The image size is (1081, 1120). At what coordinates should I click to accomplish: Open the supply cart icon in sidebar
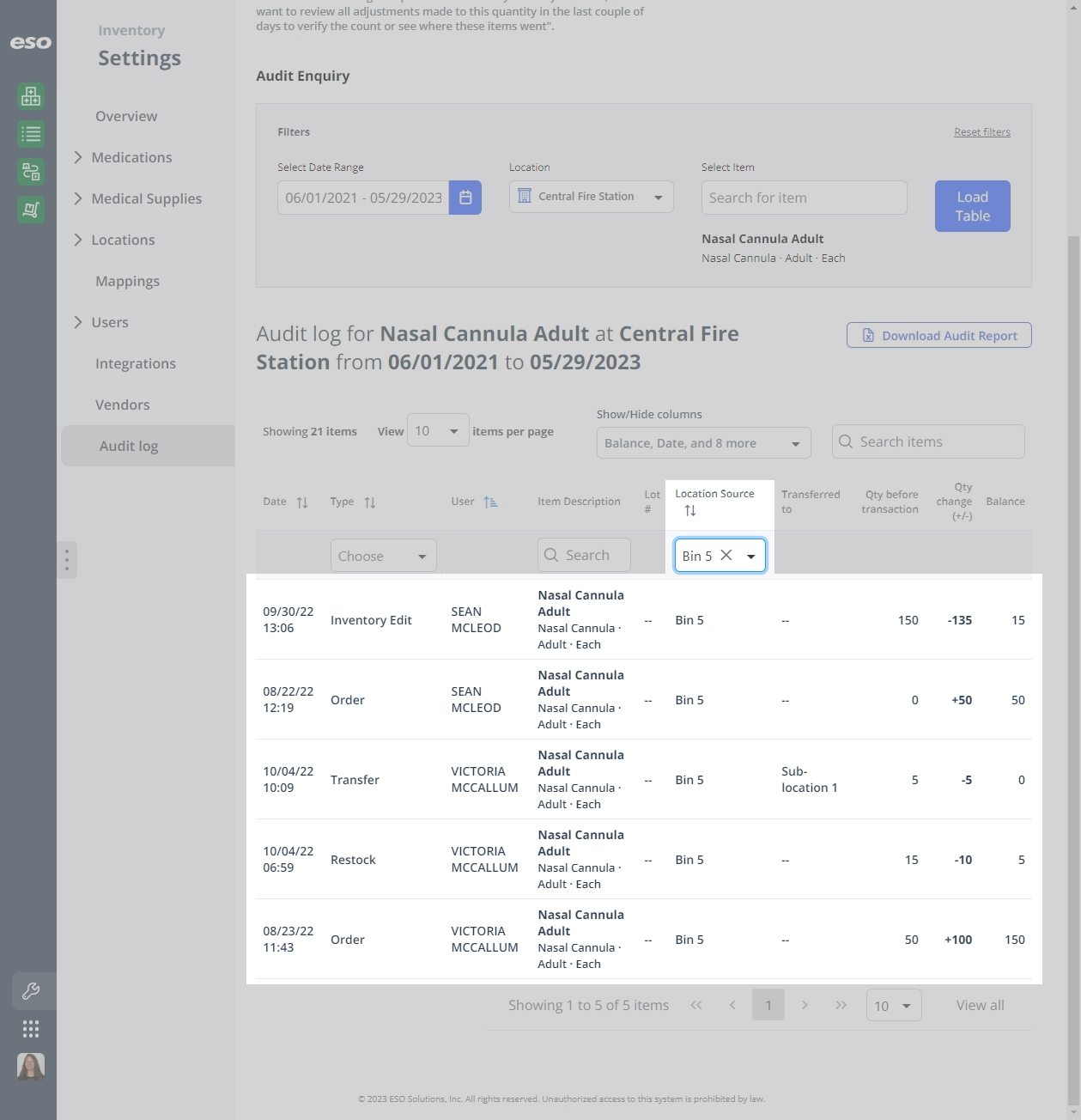(x=30, y=210)
